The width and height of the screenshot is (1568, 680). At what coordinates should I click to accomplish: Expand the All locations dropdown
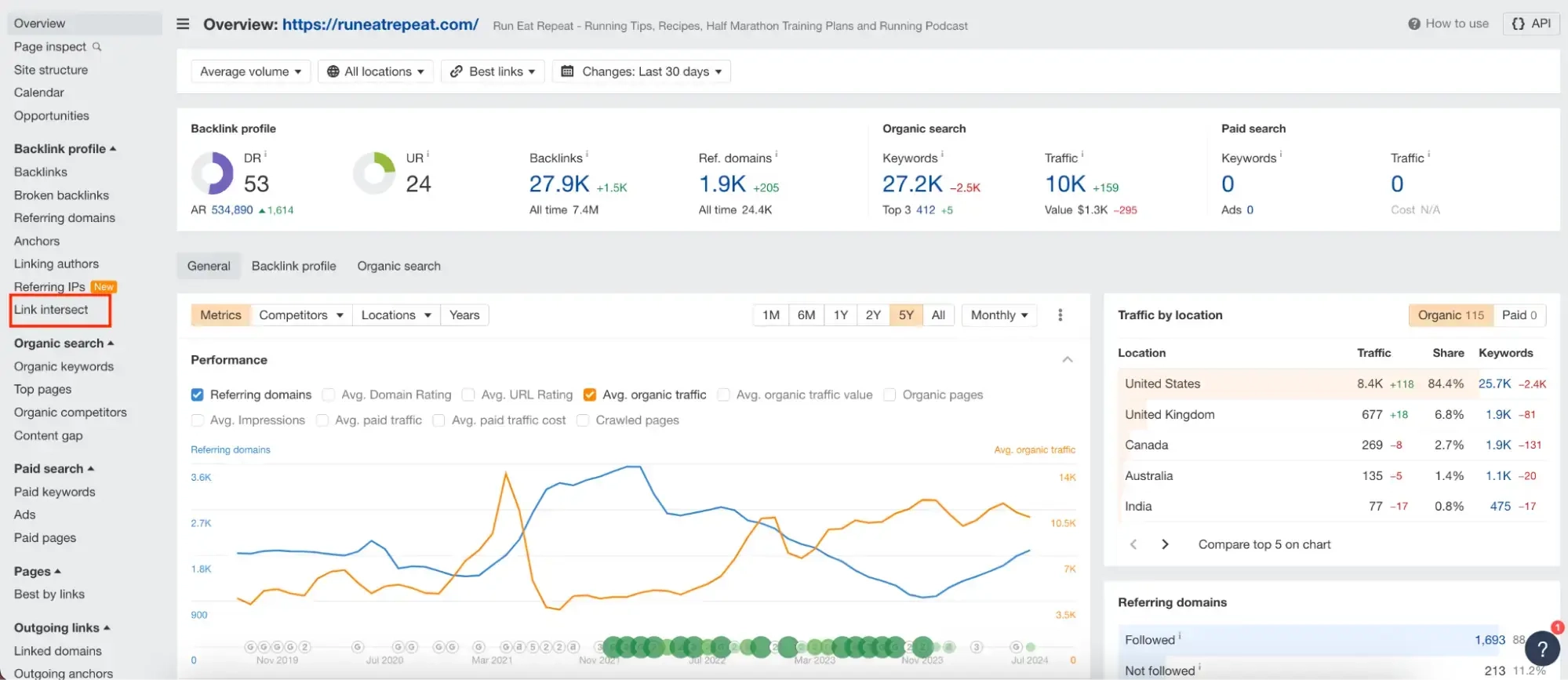pyautogui.click(x=375, y=72)
